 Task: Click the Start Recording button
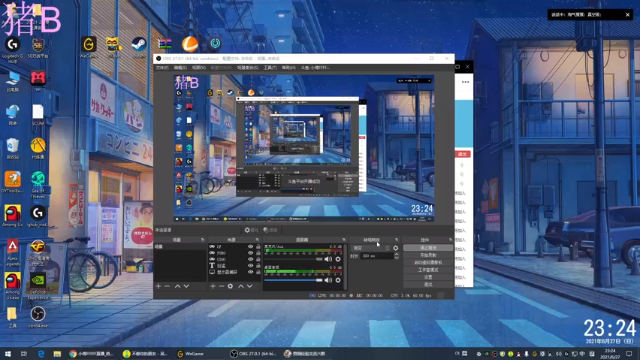[x=428, y=255]
